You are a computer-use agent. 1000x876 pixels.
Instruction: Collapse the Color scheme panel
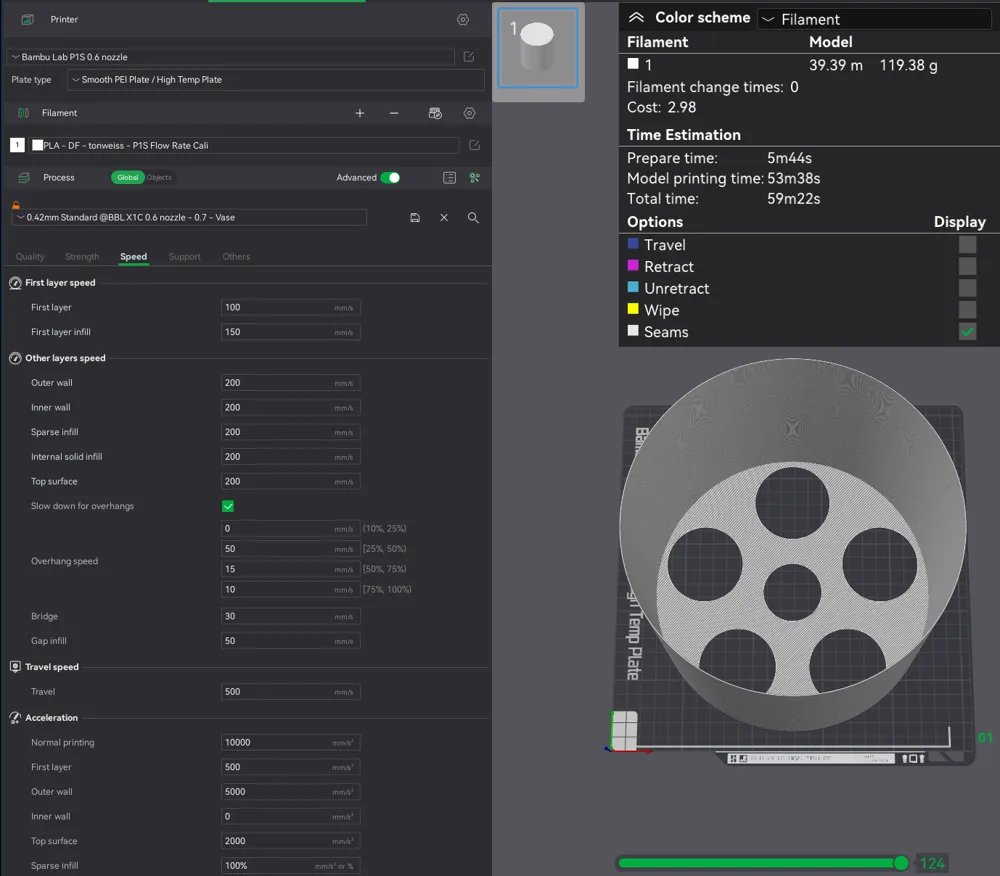pyautogui.click(x=636, y=18)
